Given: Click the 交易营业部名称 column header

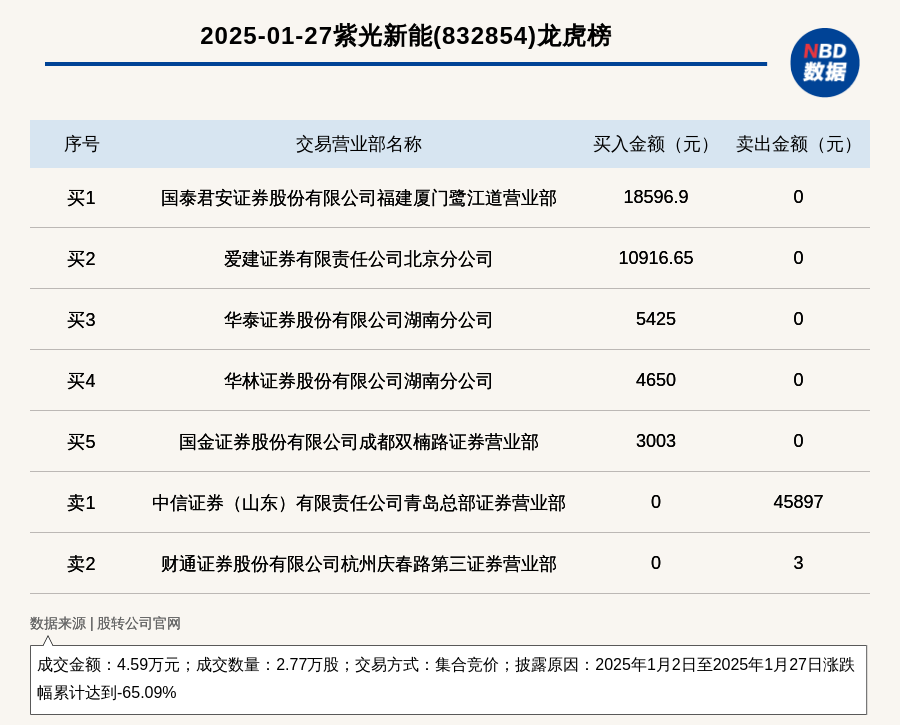Looking at the screenshot, I should 359,144.
